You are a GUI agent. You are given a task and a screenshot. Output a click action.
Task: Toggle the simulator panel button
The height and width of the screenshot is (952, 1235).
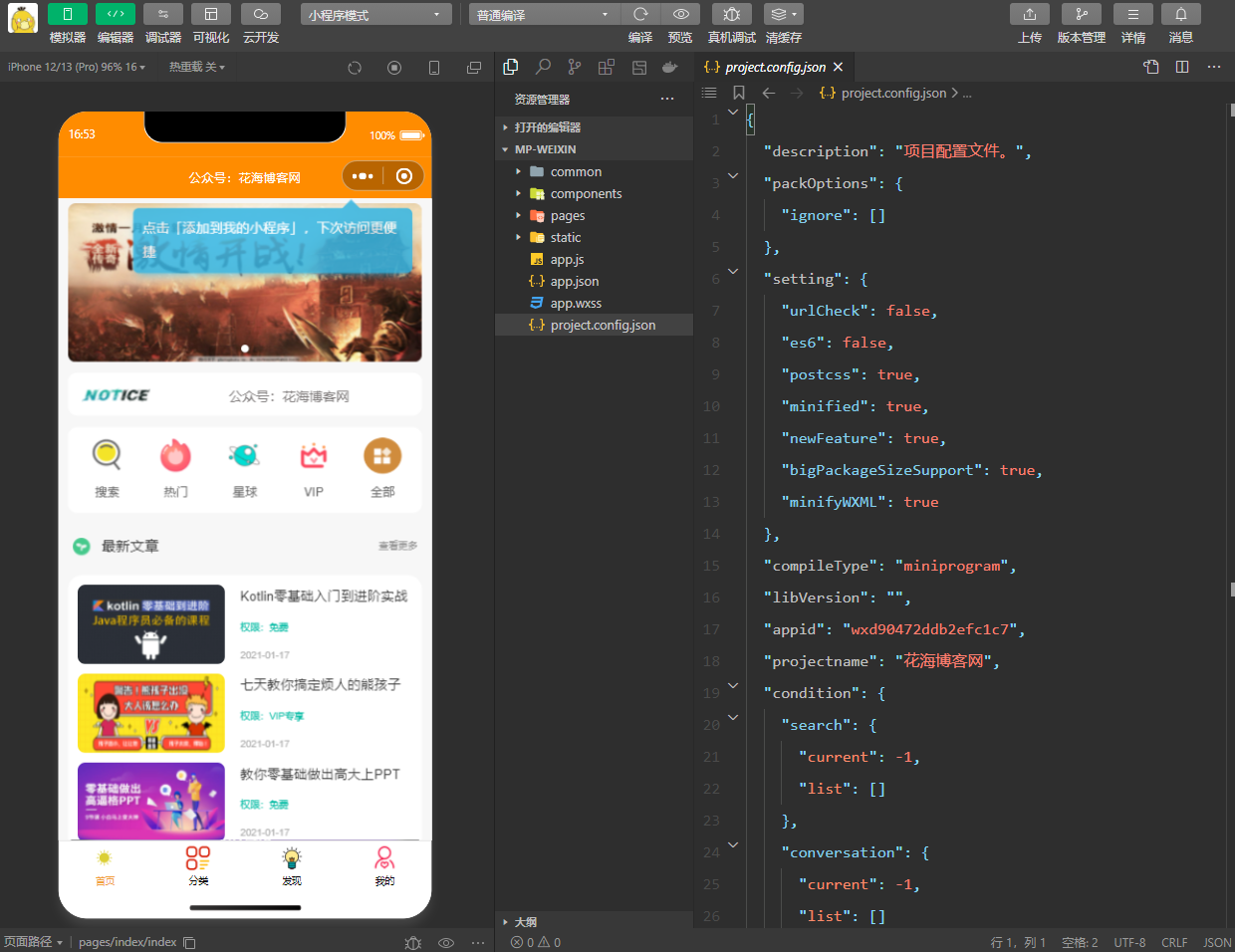coord(67,14)
